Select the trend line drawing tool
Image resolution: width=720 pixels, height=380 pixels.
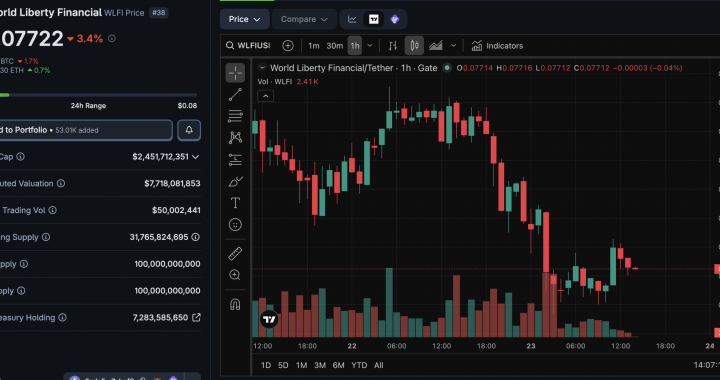(235, 95)
